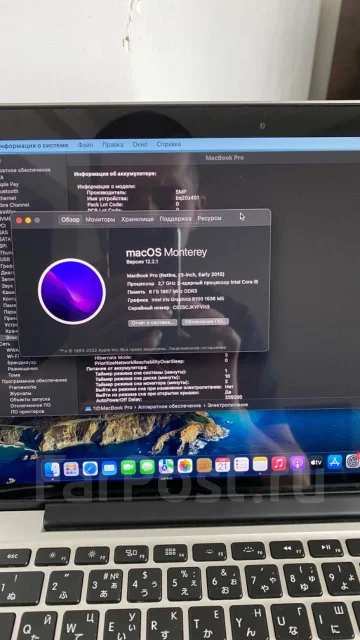Image resolution: width=360 pixels, height=640 pixels.
Task: Open Photos app in the Dock
Action: (185, 466)
